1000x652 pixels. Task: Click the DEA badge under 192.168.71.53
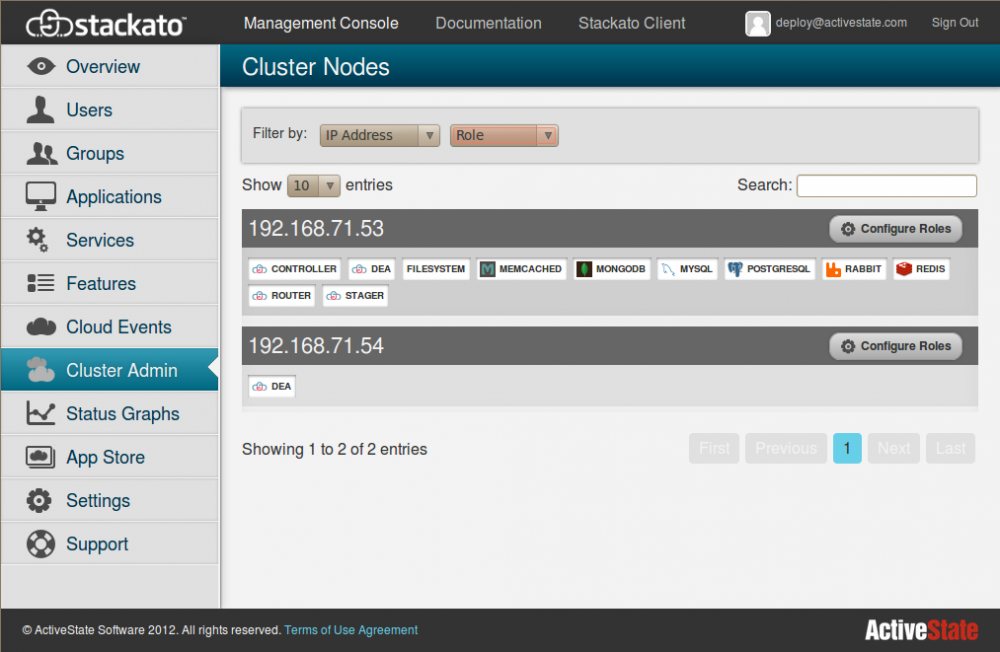(372, 269)
